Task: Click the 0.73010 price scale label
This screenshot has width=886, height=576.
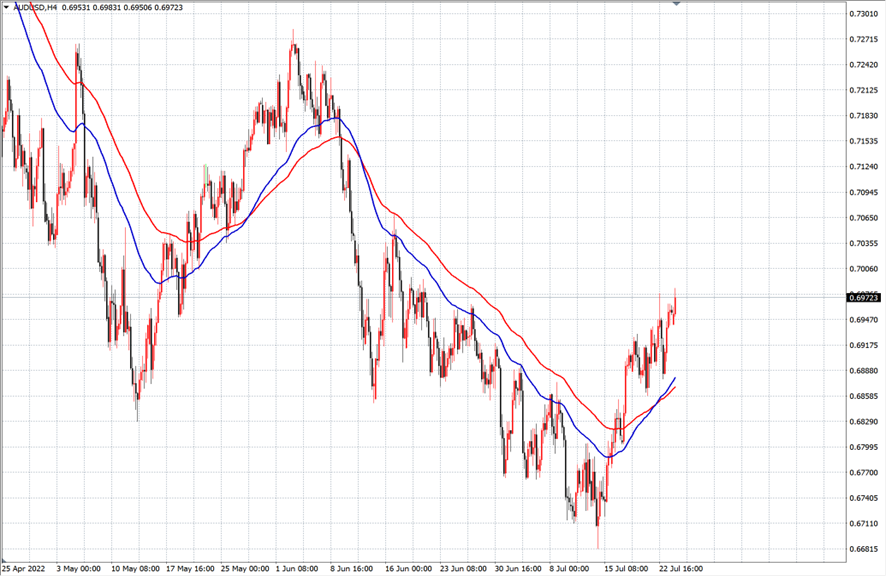Action: click(863, 14)
